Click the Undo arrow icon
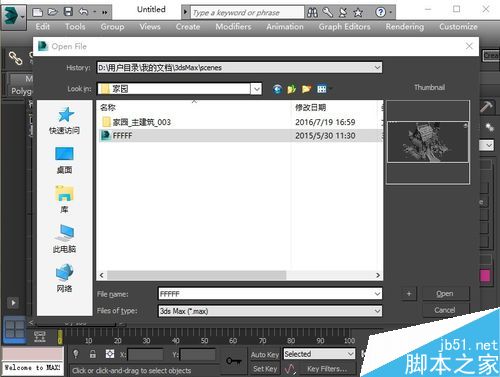The height and width of the screenshot is (377, 500). [83, 12]
